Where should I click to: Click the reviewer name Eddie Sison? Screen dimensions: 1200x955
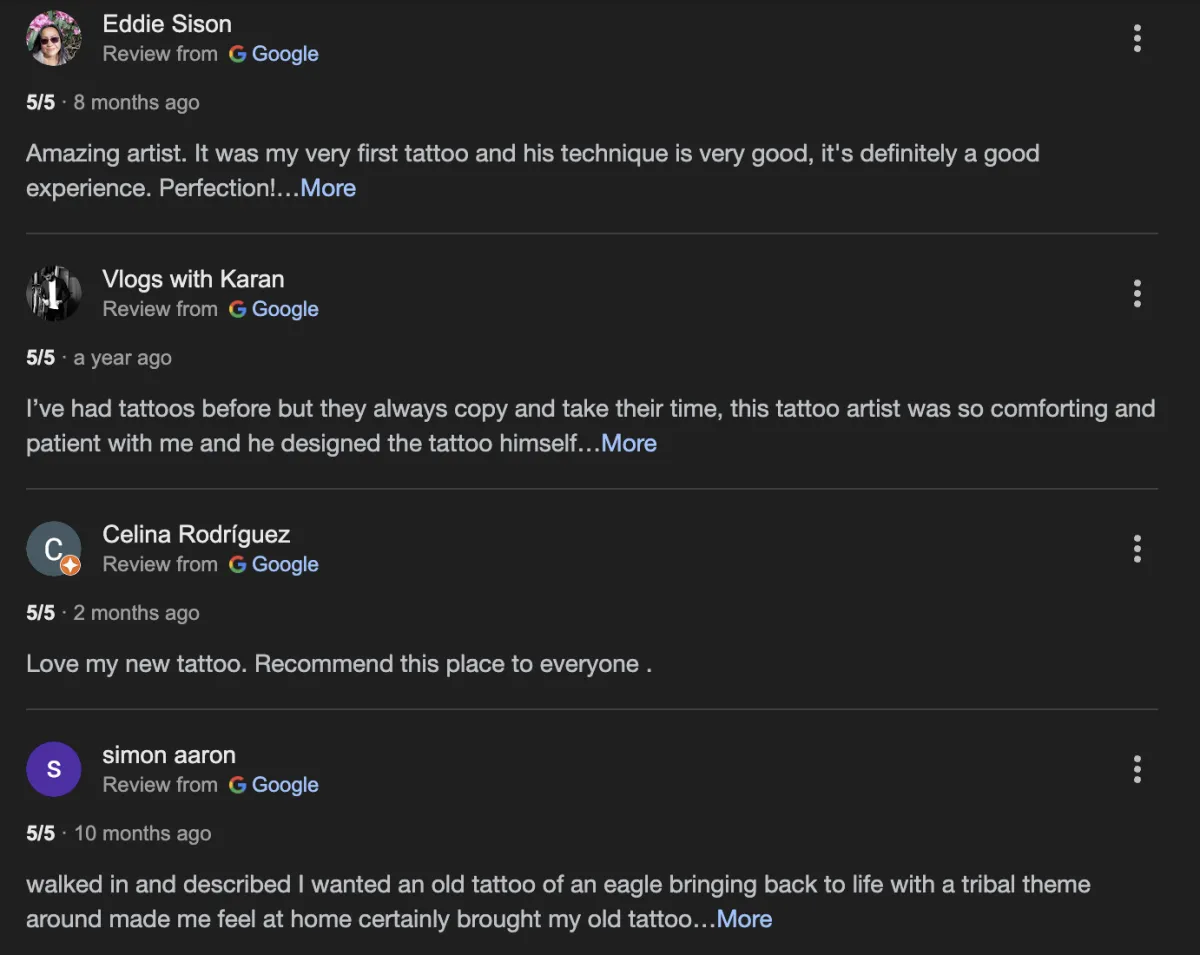(167, 24)
